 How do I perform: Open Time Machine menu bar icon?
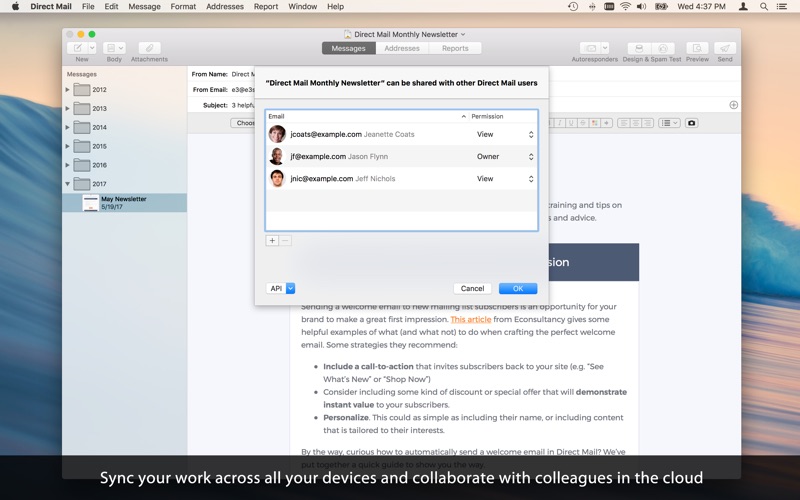coord(573,7)
